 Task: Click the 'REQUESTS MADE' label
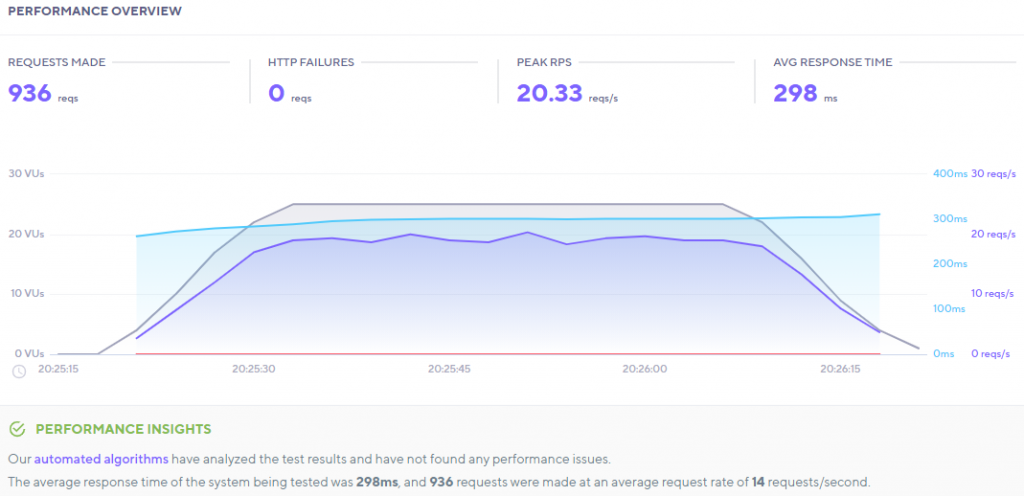[56, 62]
